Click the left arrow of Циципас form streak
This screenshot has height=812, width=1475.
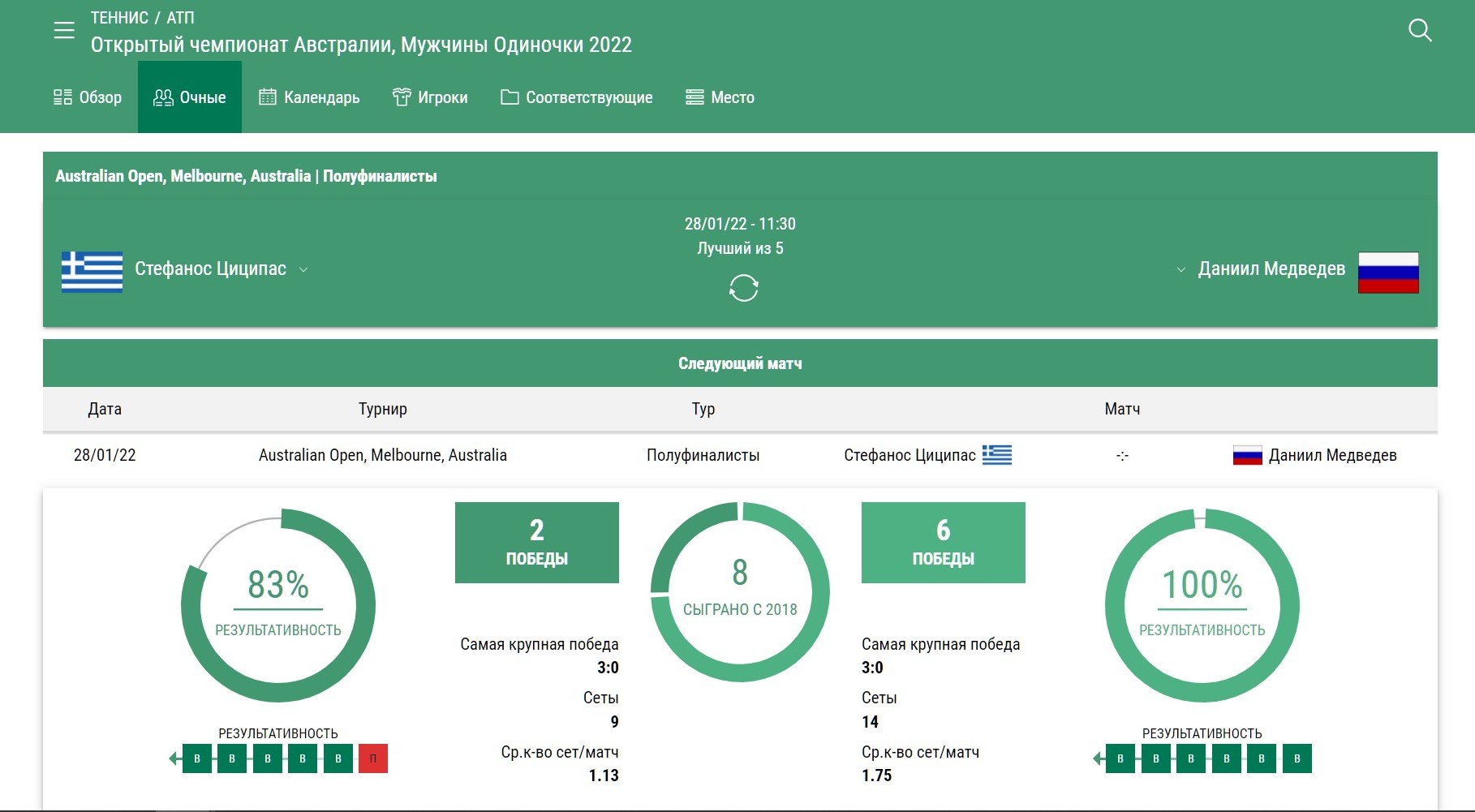[174, 758]
